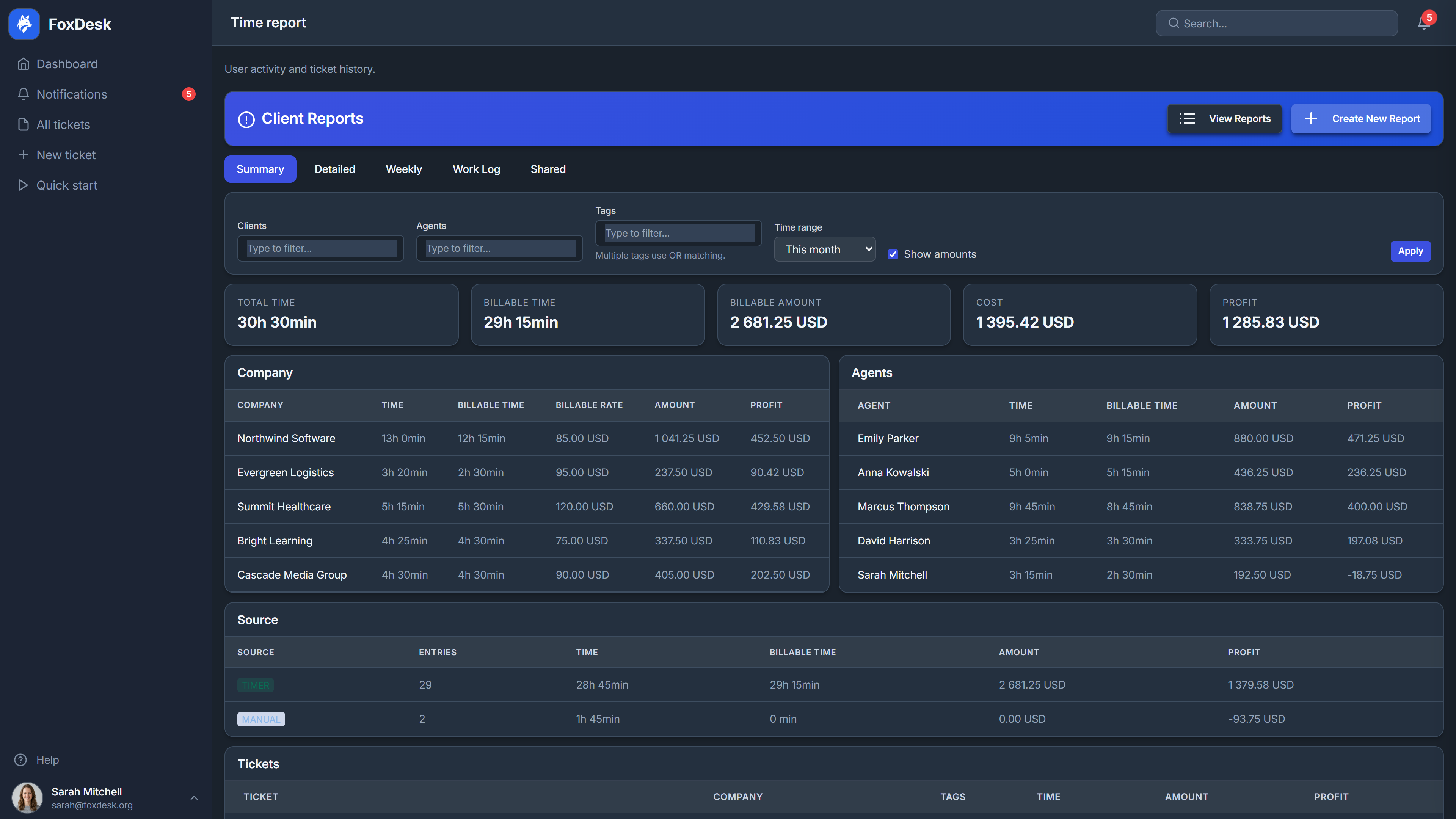Screen dimensions: 1456x819
Task: Uncheck the Show amounts checkbox
Action: 893,254
